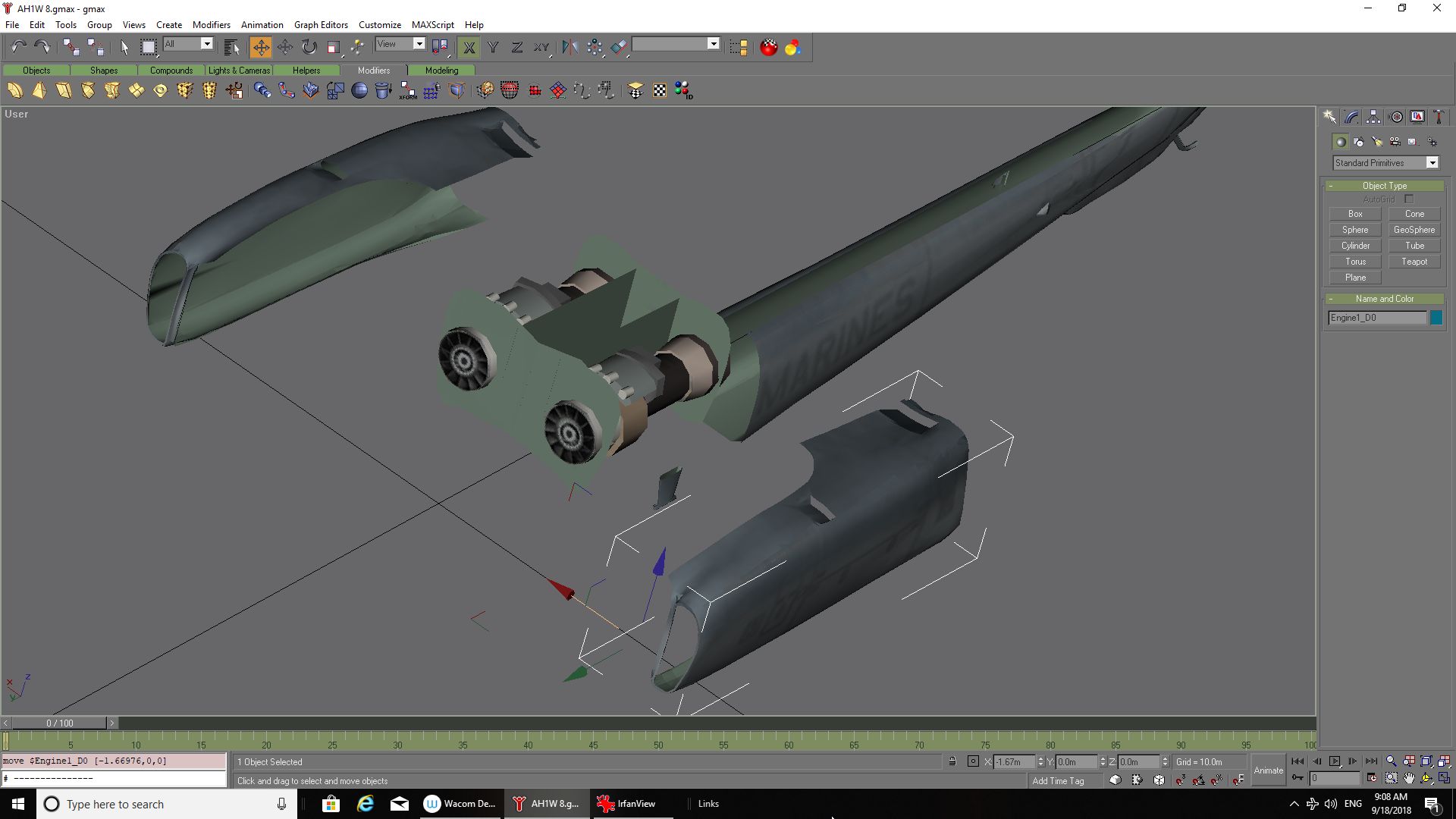The height and width of the screenshot is (819, 1456).
Task: Click the Zoom viewport magnifier icon
Action: (x=1391, y=761)
